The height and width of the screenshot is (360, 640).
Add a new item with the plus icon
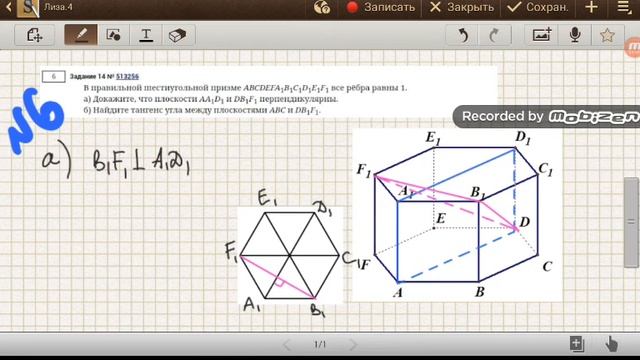(591, 7)
